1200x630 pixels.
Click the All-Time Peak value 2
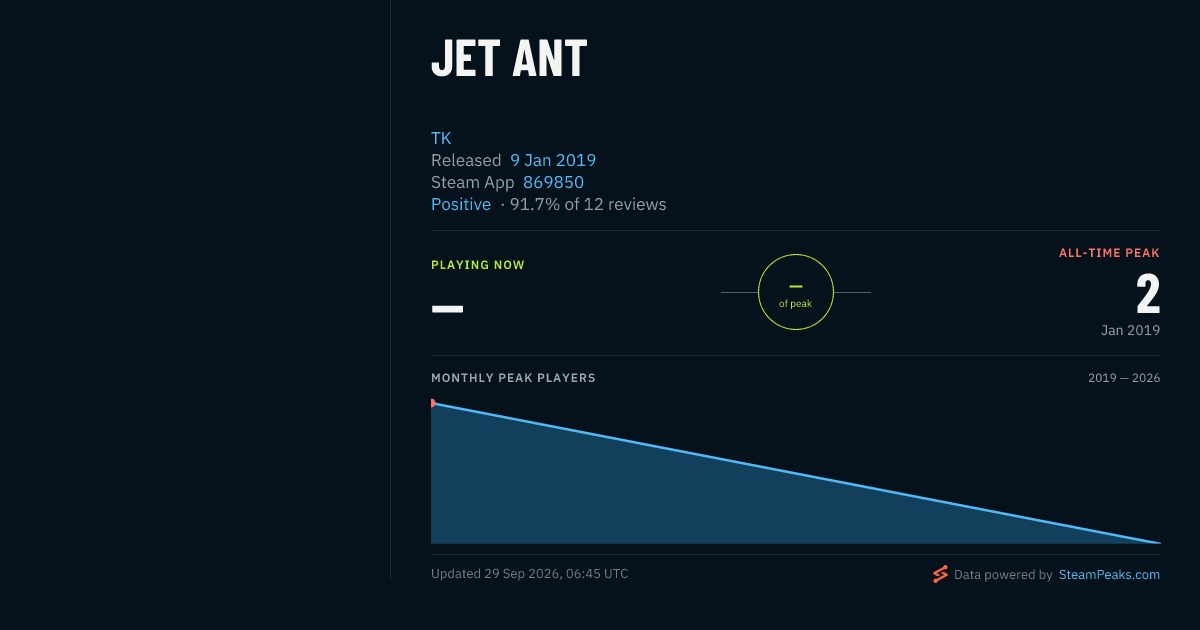(x=1148, y=294)
